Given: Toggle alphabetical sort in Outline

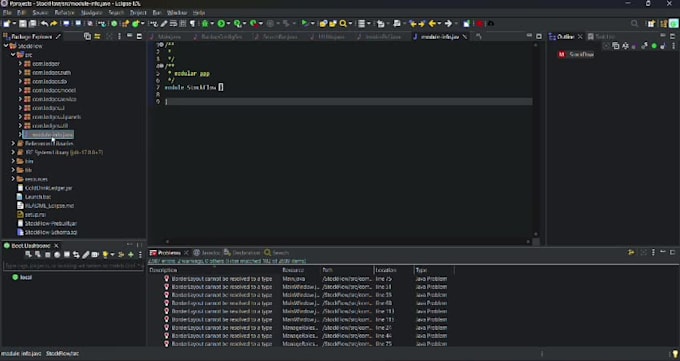Looking at the screenshot, I should pyautogui.click(x=625, y=46).
